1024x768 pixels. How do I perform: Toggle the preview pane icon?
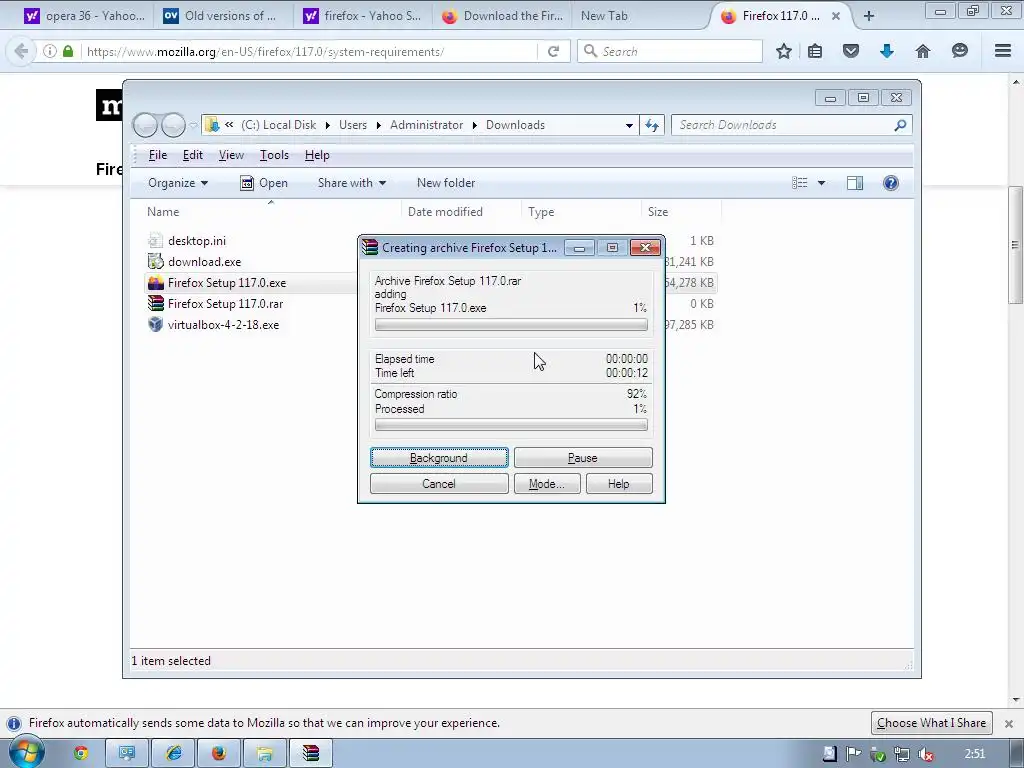(x=855, y=183)
